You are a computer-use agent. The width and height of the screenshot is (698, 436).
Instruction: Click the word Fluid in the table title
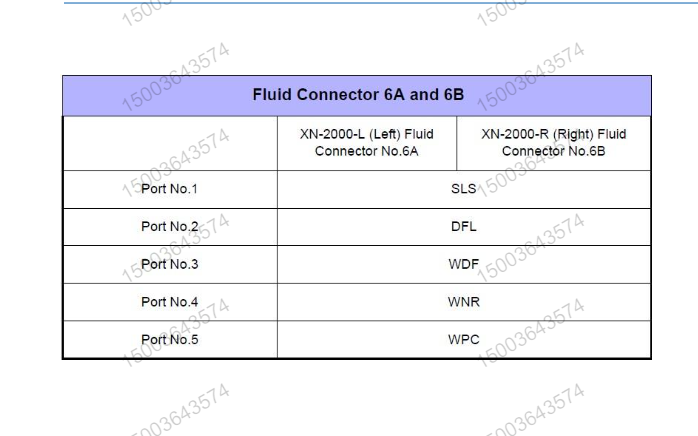coord(272,94)
